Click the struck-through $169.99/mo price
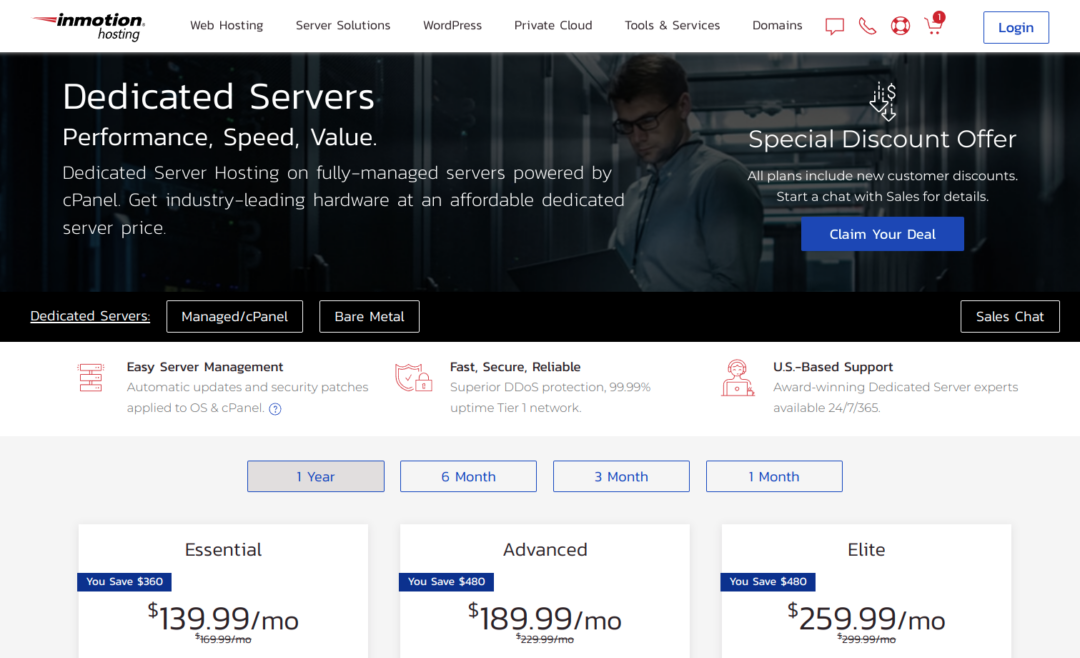The width and height of the screenshot is (1080, 658). coord(223,639)
